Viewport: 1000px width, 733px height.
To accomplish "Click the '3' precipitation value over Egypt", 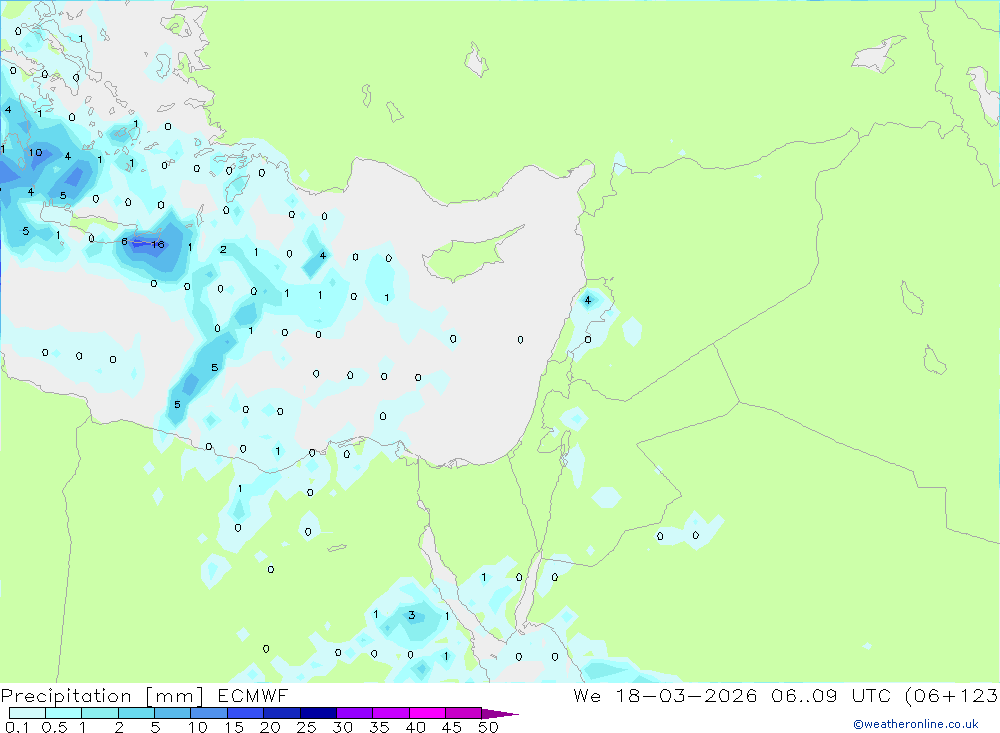I will pos(412,615).
